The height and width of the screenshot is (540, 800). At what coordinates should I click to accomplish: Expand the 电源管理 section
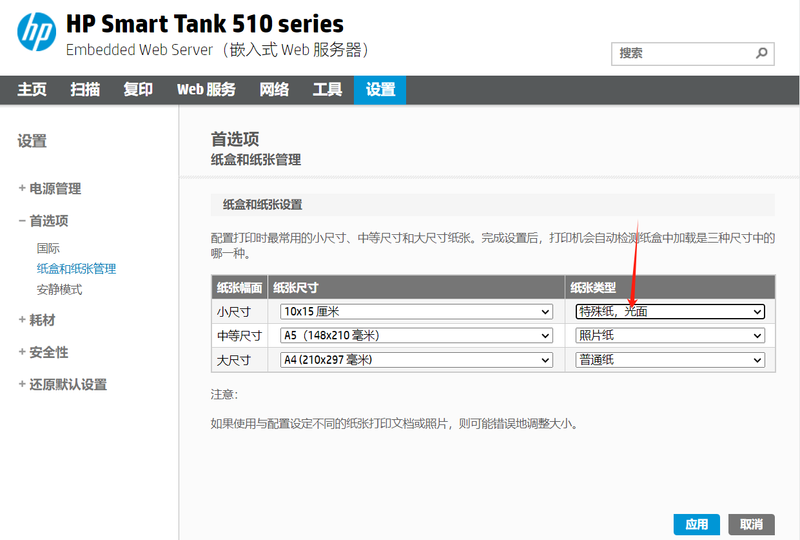50,189
